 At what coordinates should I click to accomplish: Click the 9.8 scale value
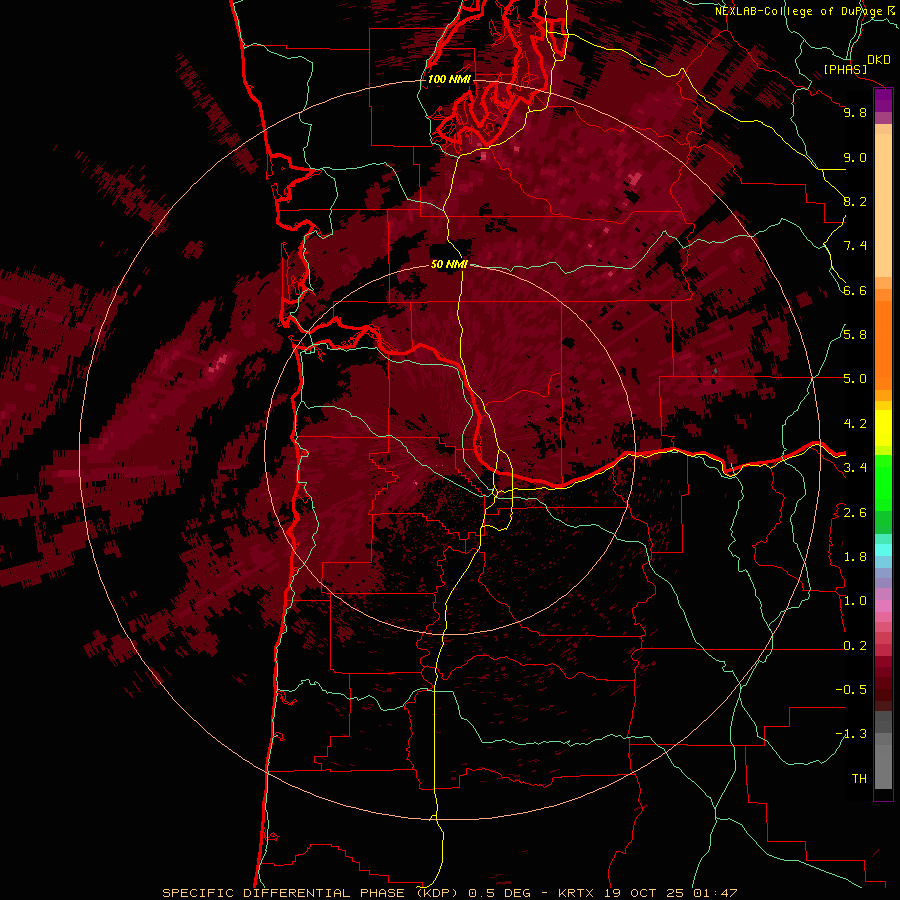coord(855,112)
